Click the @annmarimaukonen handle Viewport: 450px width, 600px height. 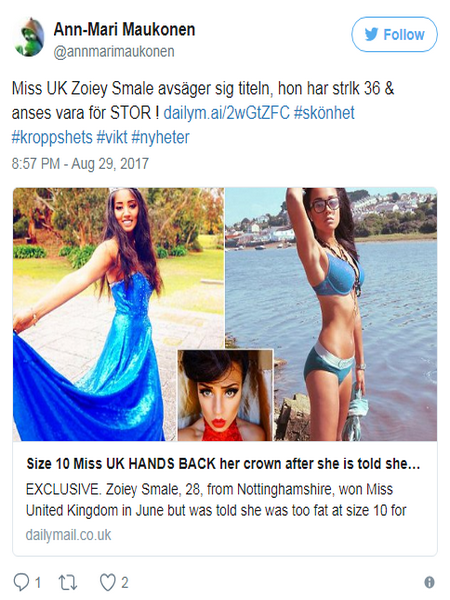[x=114, y=52]
